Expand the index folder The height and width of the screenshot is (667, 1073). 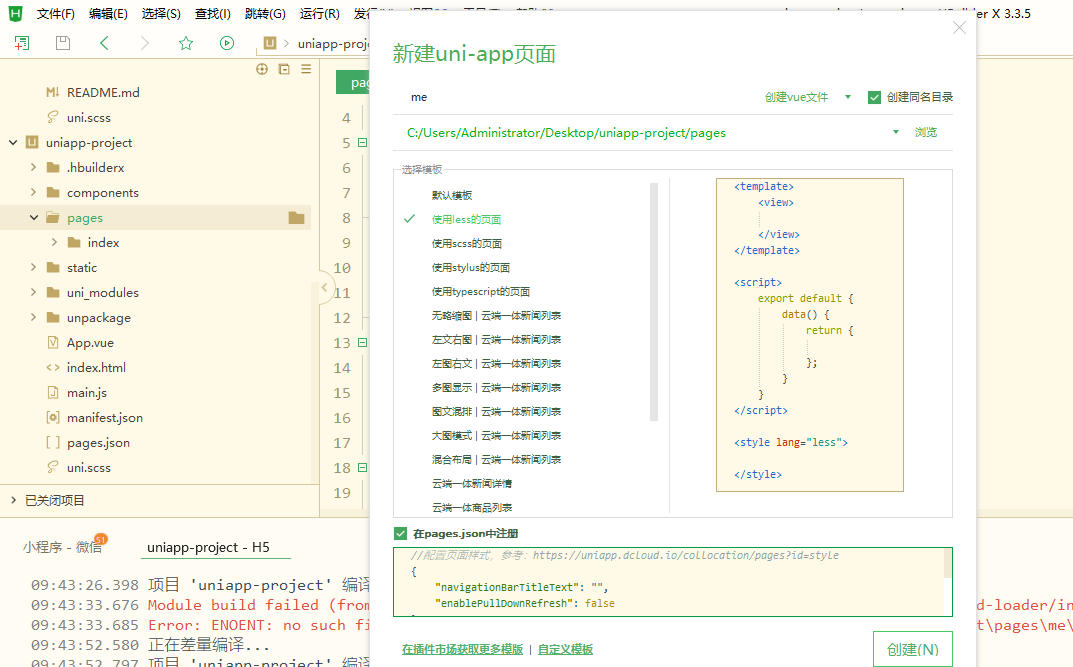54,242
